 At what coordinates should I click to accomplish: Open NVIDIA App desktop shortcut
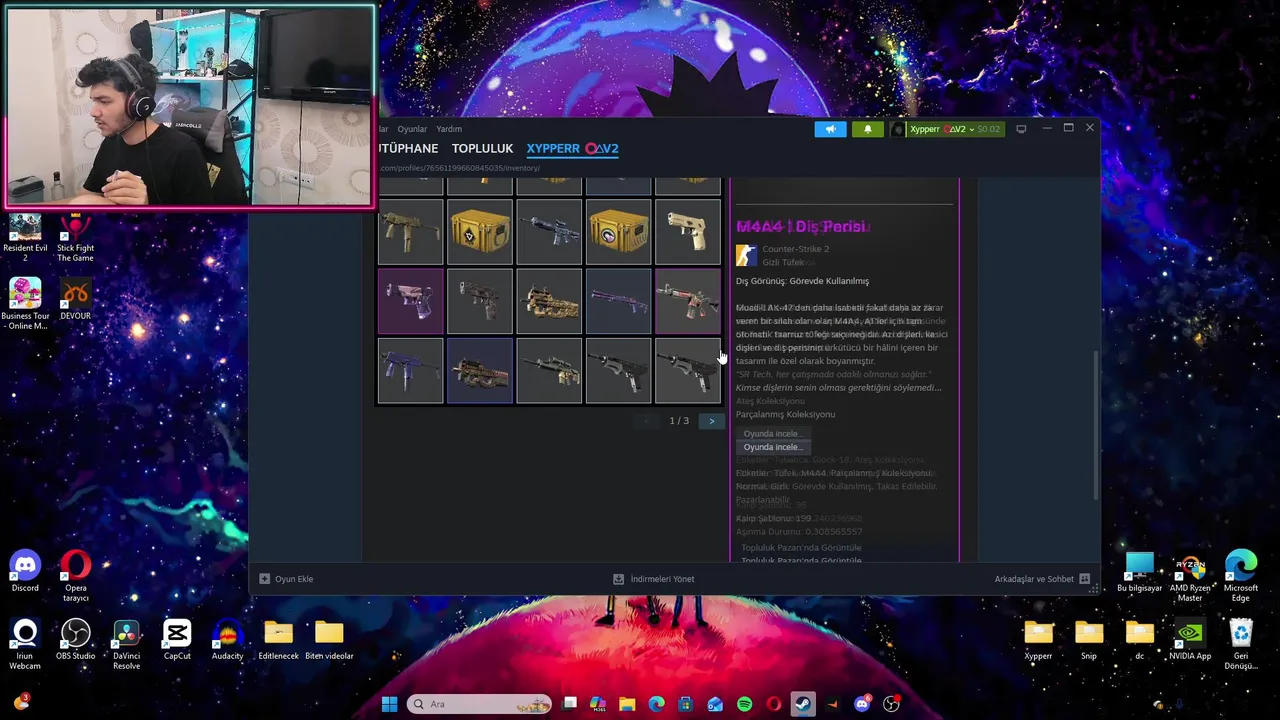point(1190,639)
